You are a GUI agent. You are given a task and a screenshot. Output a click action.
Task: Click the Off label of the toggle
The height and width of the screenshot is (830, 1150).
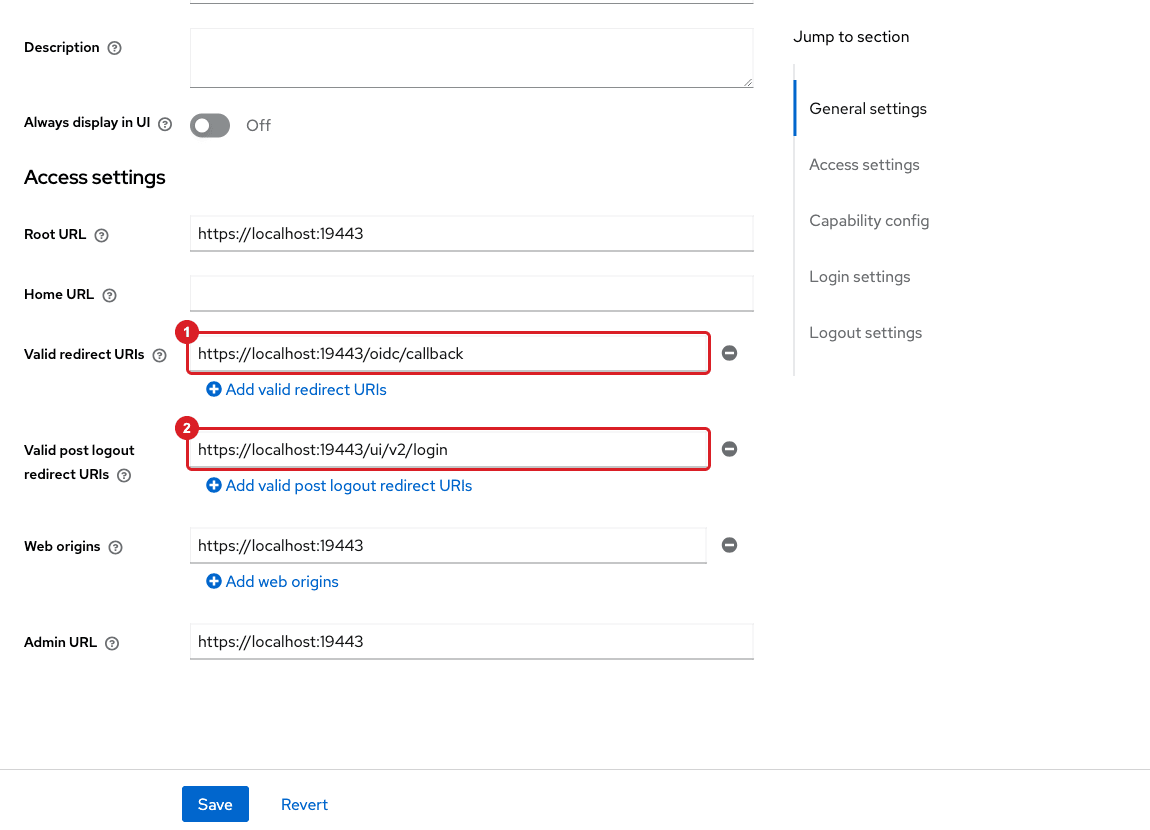click(x=258, y=125)
